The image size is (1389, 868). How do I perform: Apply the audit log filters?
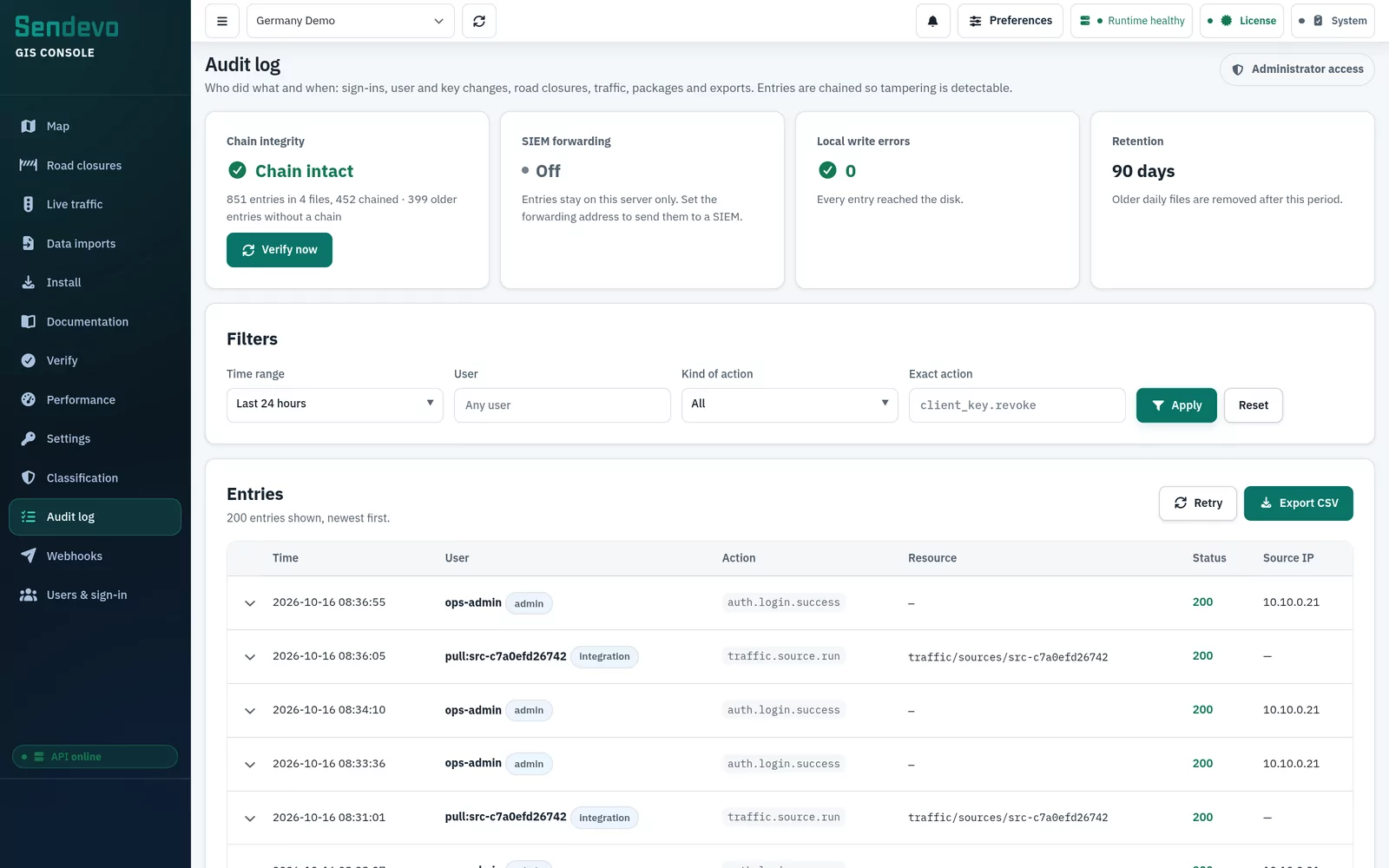(1176, 405)
